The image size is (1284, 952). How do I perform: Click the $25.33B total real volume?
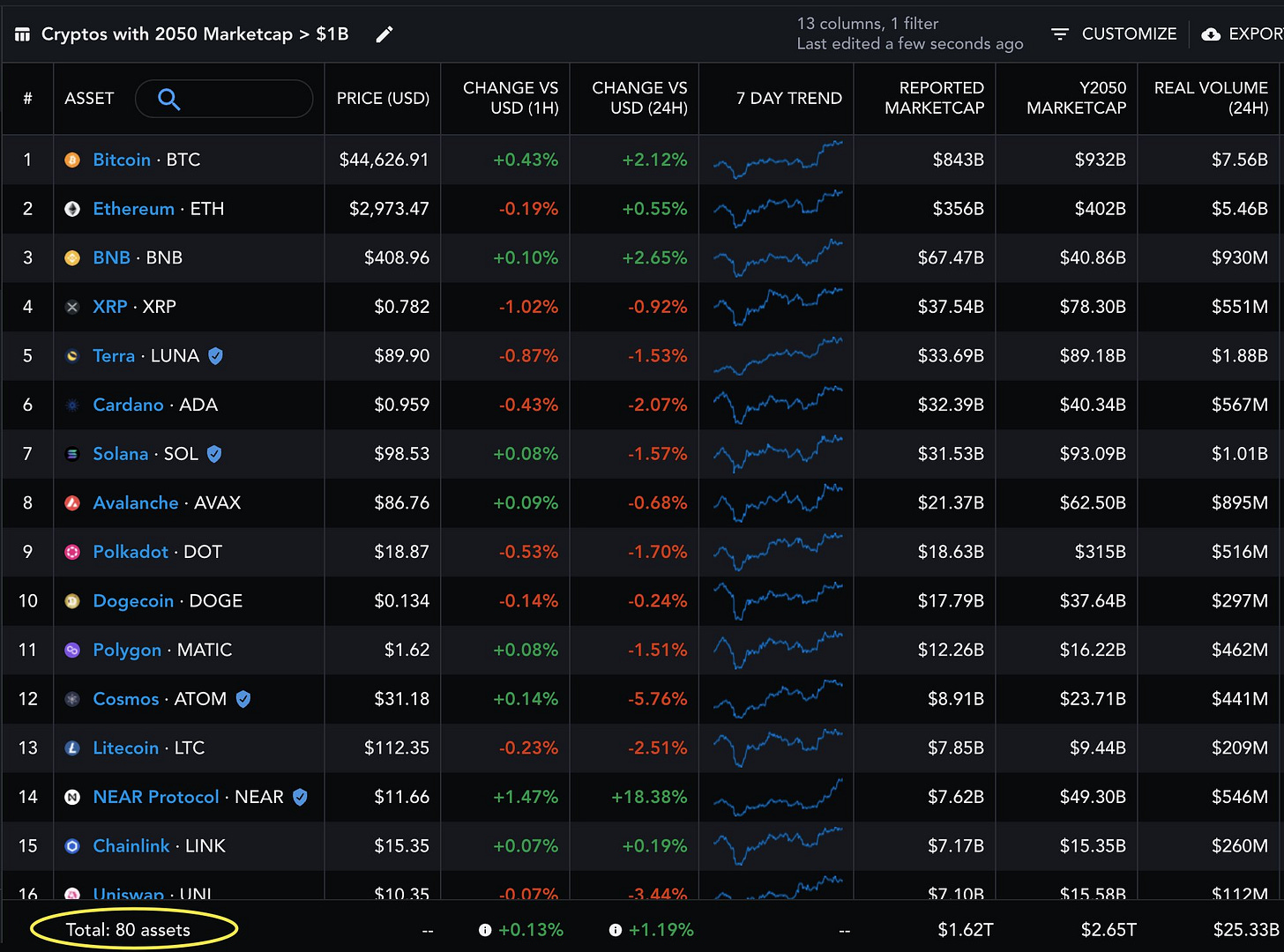[x=1245, y=930]
